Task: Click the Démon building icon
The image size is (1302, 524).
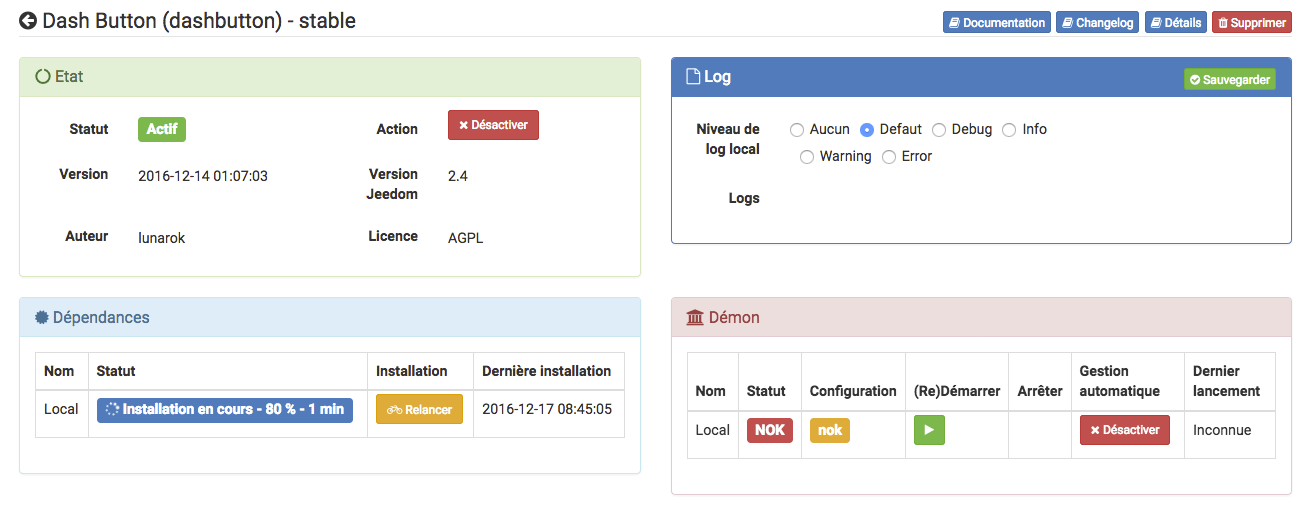Action: [x=695, y=317]
